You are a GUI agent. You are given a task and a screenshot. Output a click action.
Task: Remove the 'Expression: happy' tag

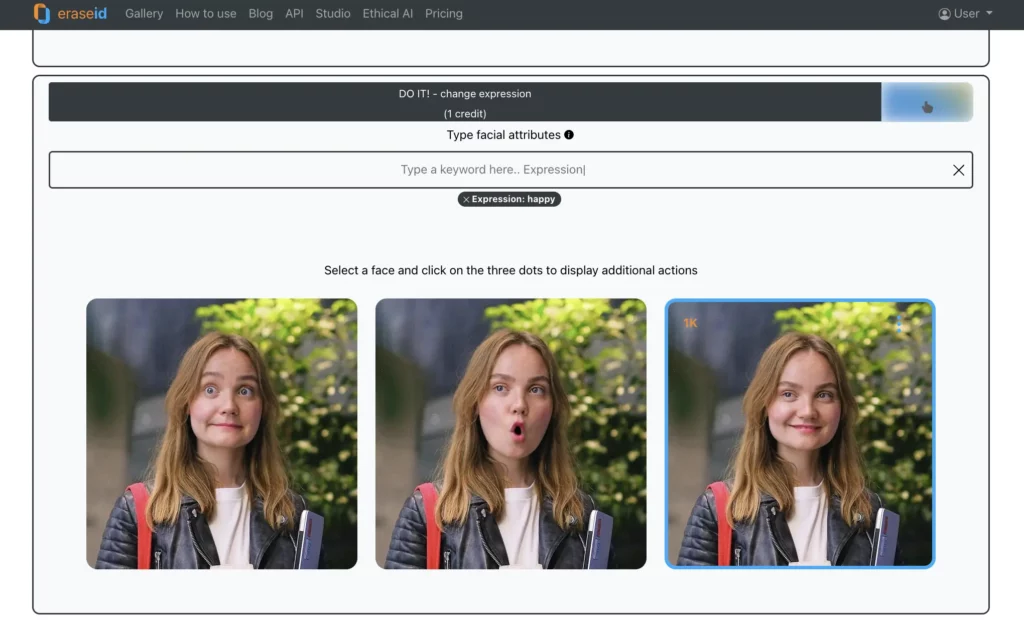tap(466, 200)
